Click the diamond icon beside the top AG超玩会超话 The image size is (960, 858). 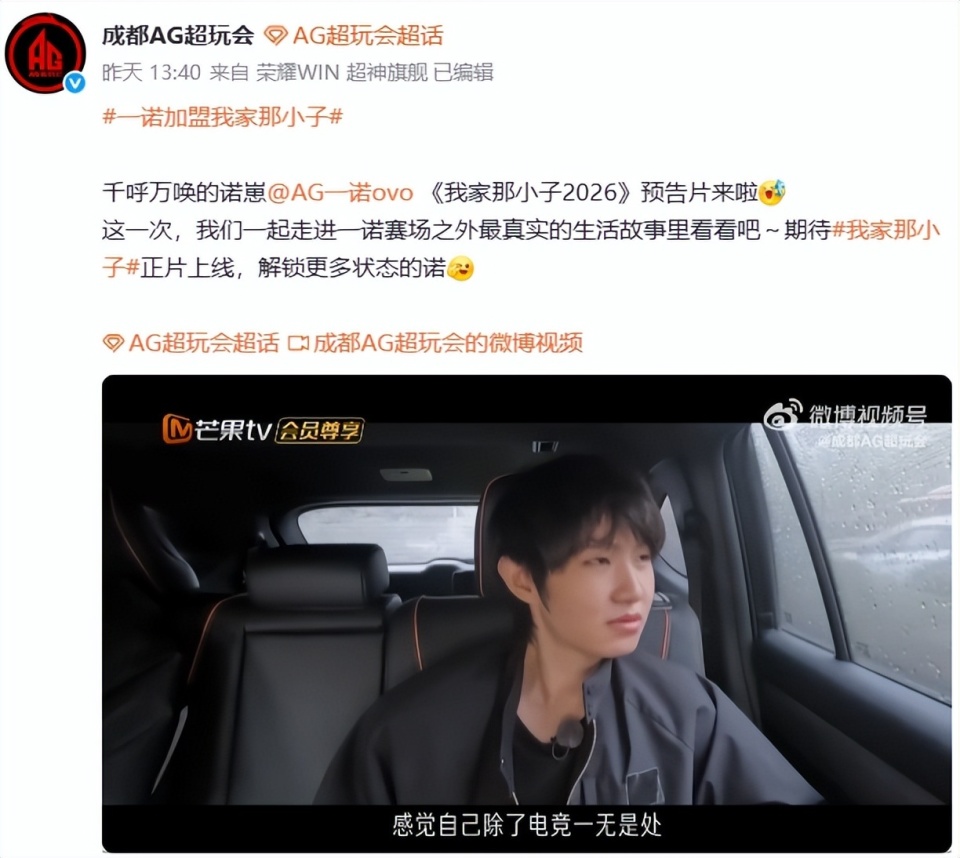pos(276,36)
